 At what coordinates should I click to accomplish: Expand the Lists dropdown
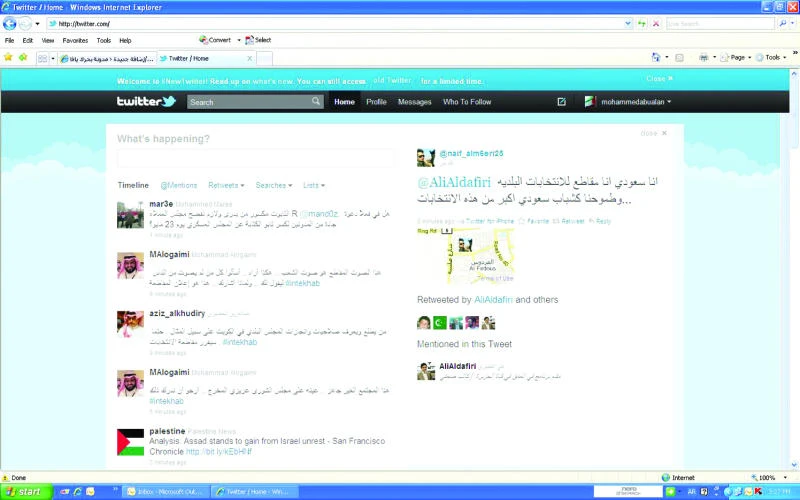click(x=314, y=185)
